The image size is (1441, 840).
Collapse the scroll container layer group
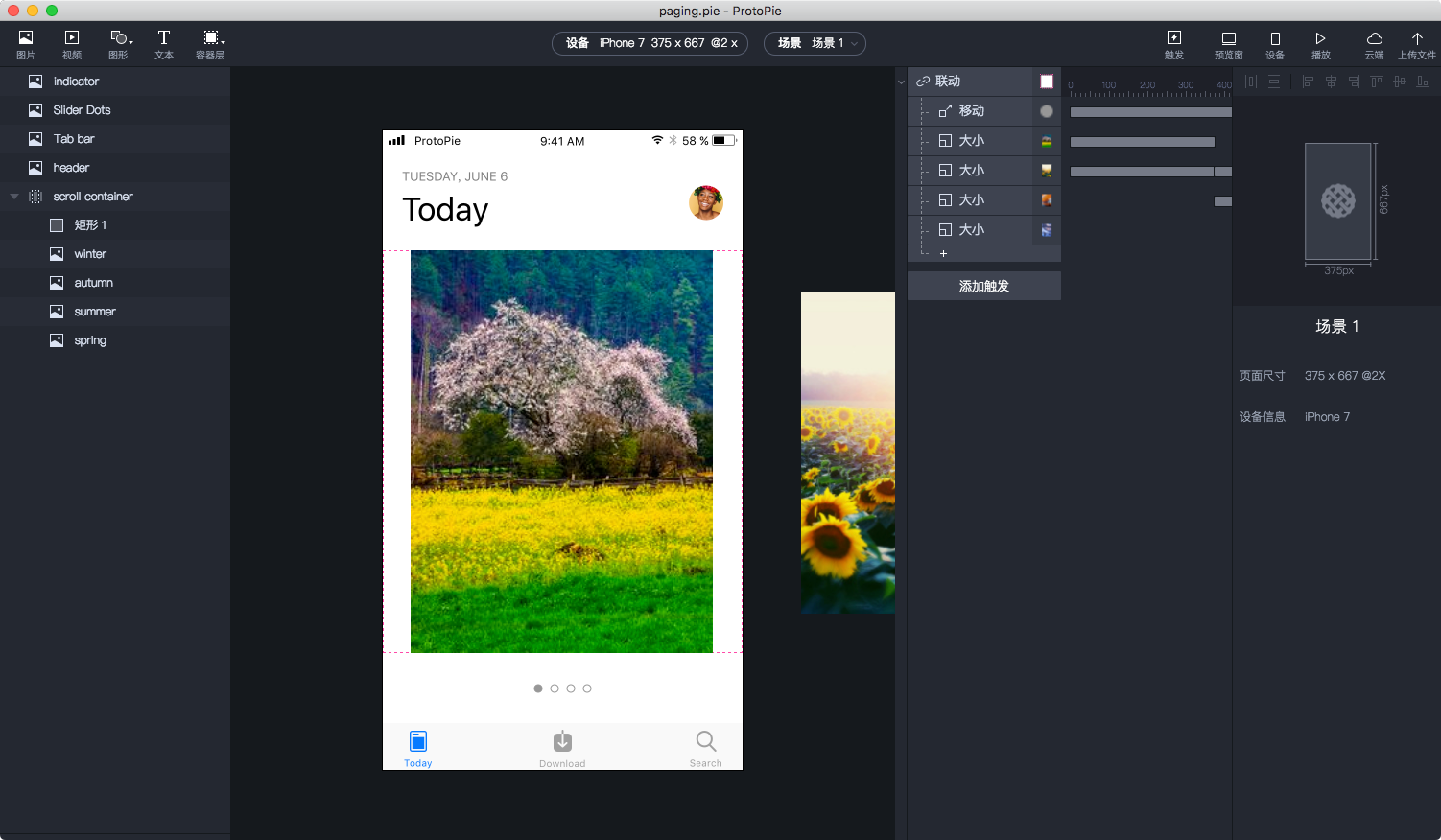[x=14, y=197]
